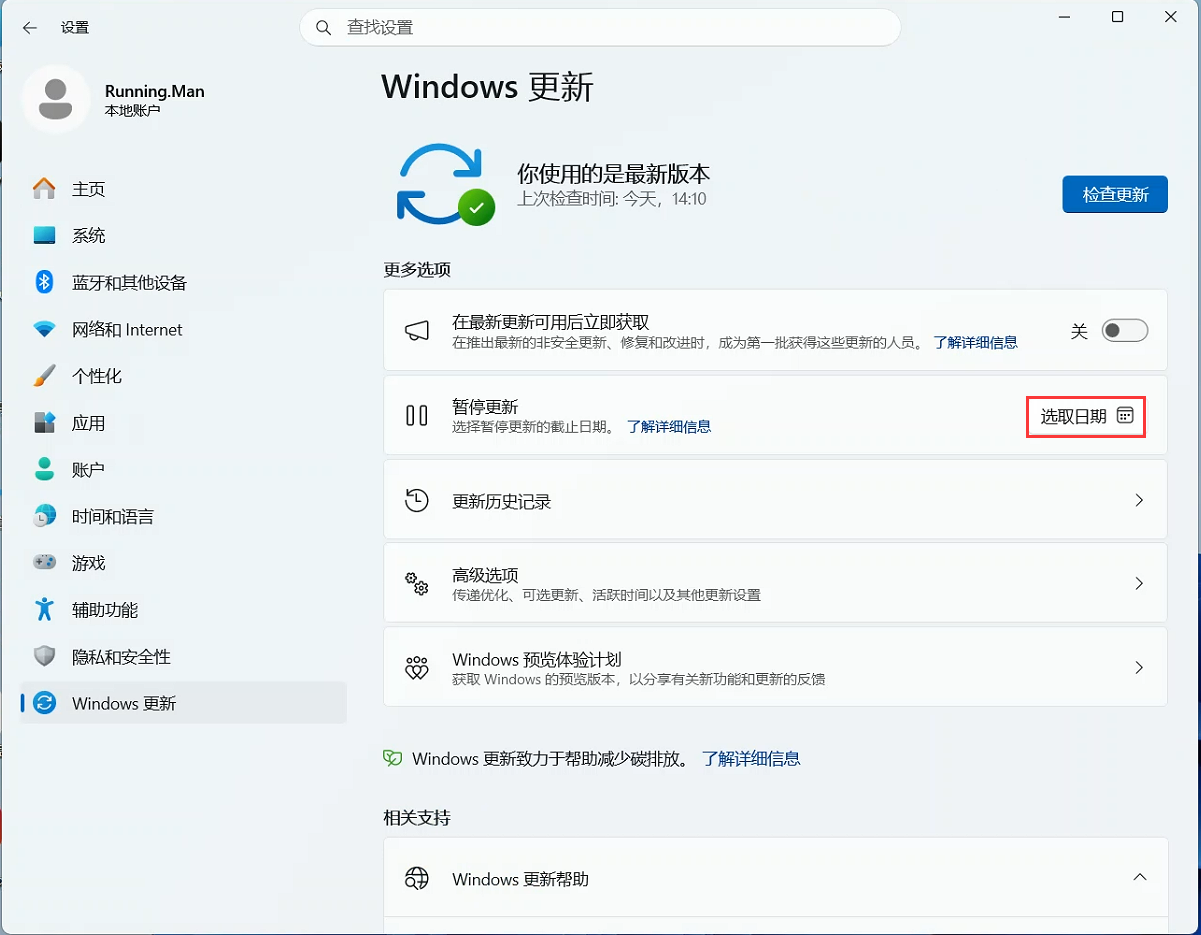Click the Wi-Fi icon for 网络和 Internet

click(44, 329)
